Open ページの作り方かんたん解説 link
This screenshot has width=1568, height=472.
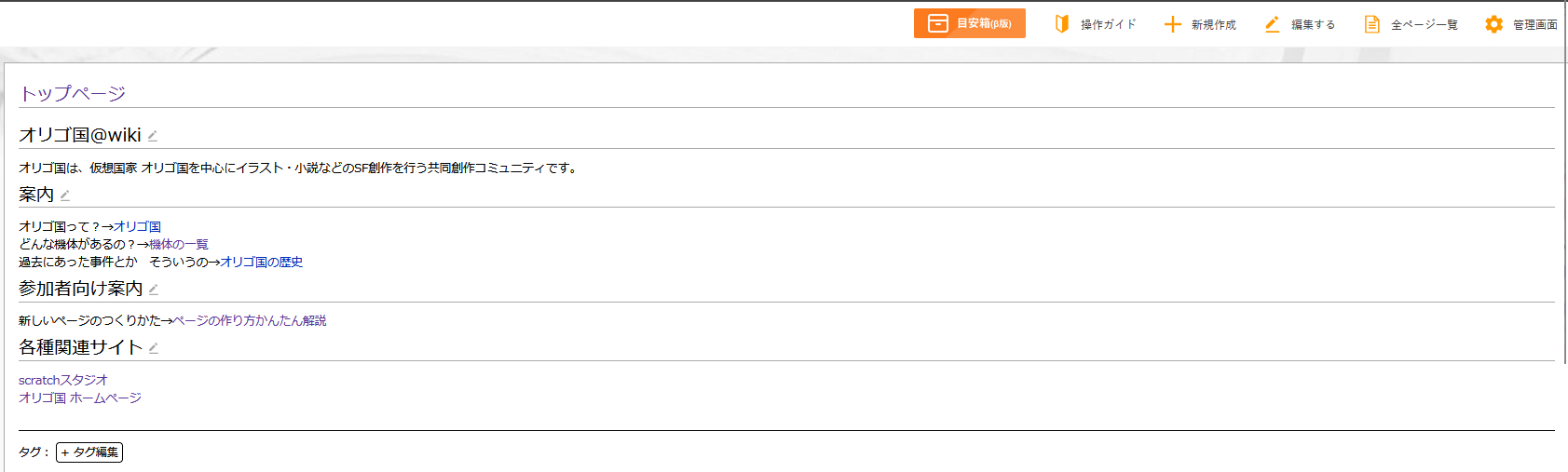coord(250,320)
